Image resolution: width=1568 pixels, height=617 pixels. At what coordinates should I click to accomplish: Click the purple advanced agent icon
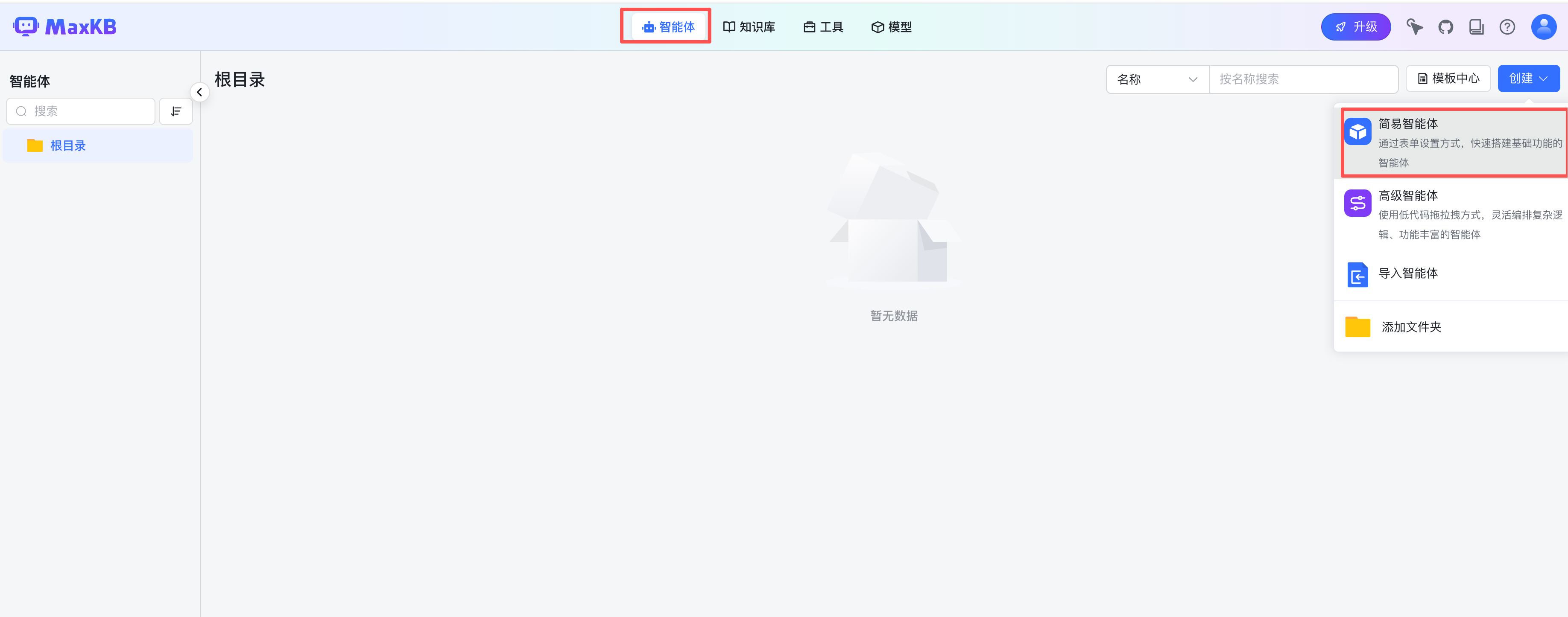click(1357, 204)
